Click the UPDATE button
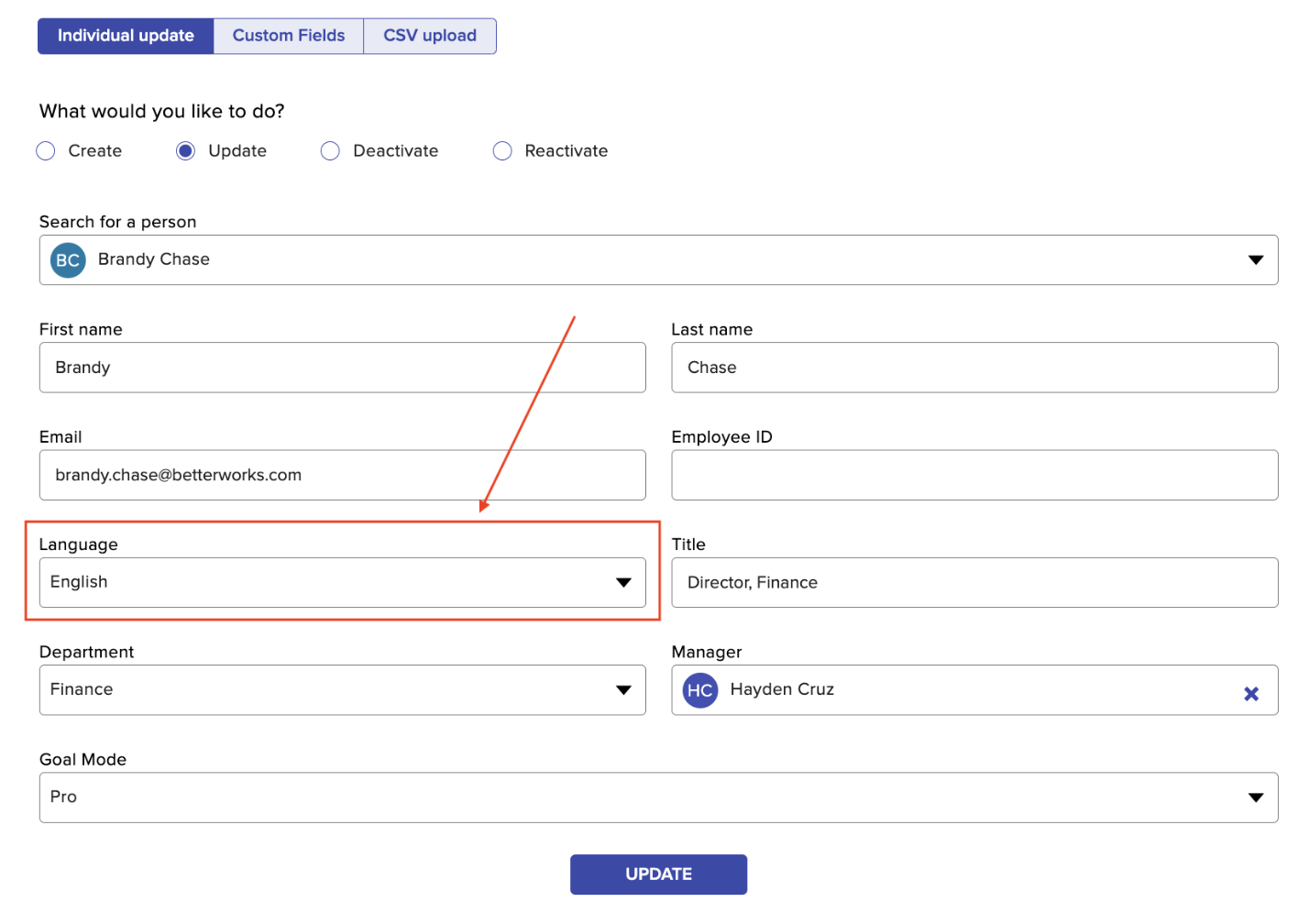Screen dimensions: 1309x924 (x=658, y=874)
